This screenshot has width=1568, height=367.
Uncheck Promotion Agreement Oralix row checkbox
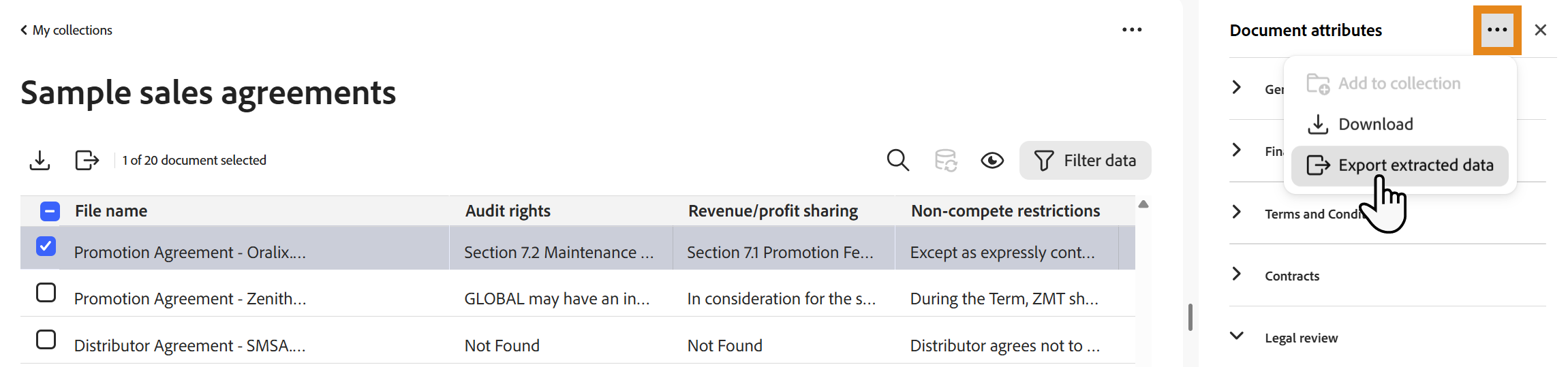point(46,246)
